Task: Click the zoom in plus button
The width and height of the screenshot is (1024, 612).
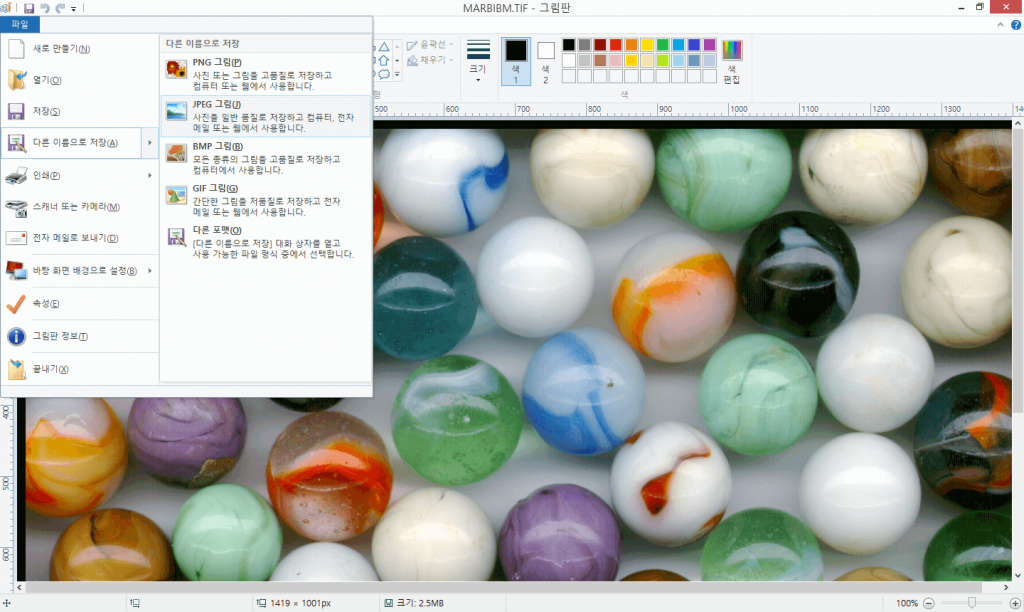Action: 1015,603
